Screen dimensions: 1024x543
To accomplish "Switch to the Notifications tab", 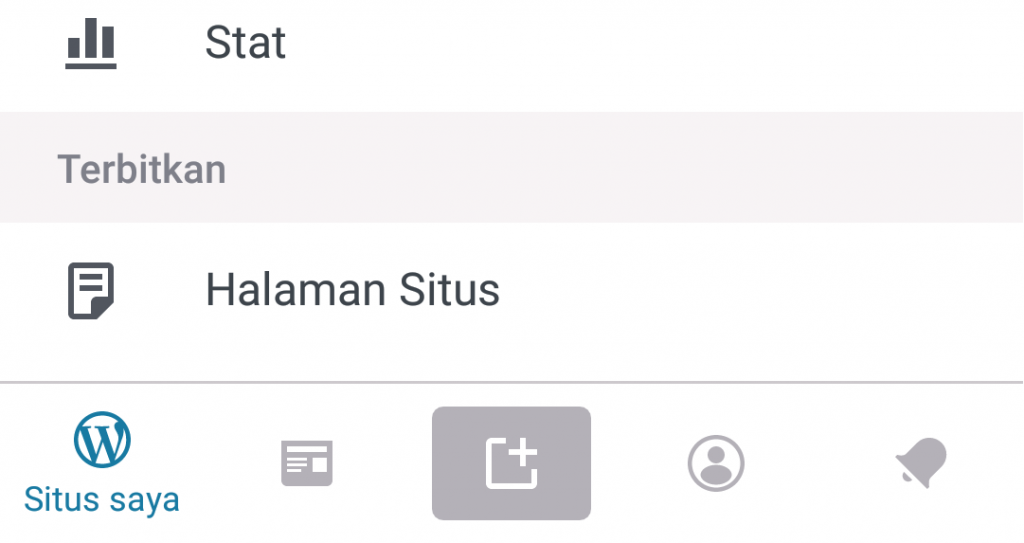I will coord(921,463).
